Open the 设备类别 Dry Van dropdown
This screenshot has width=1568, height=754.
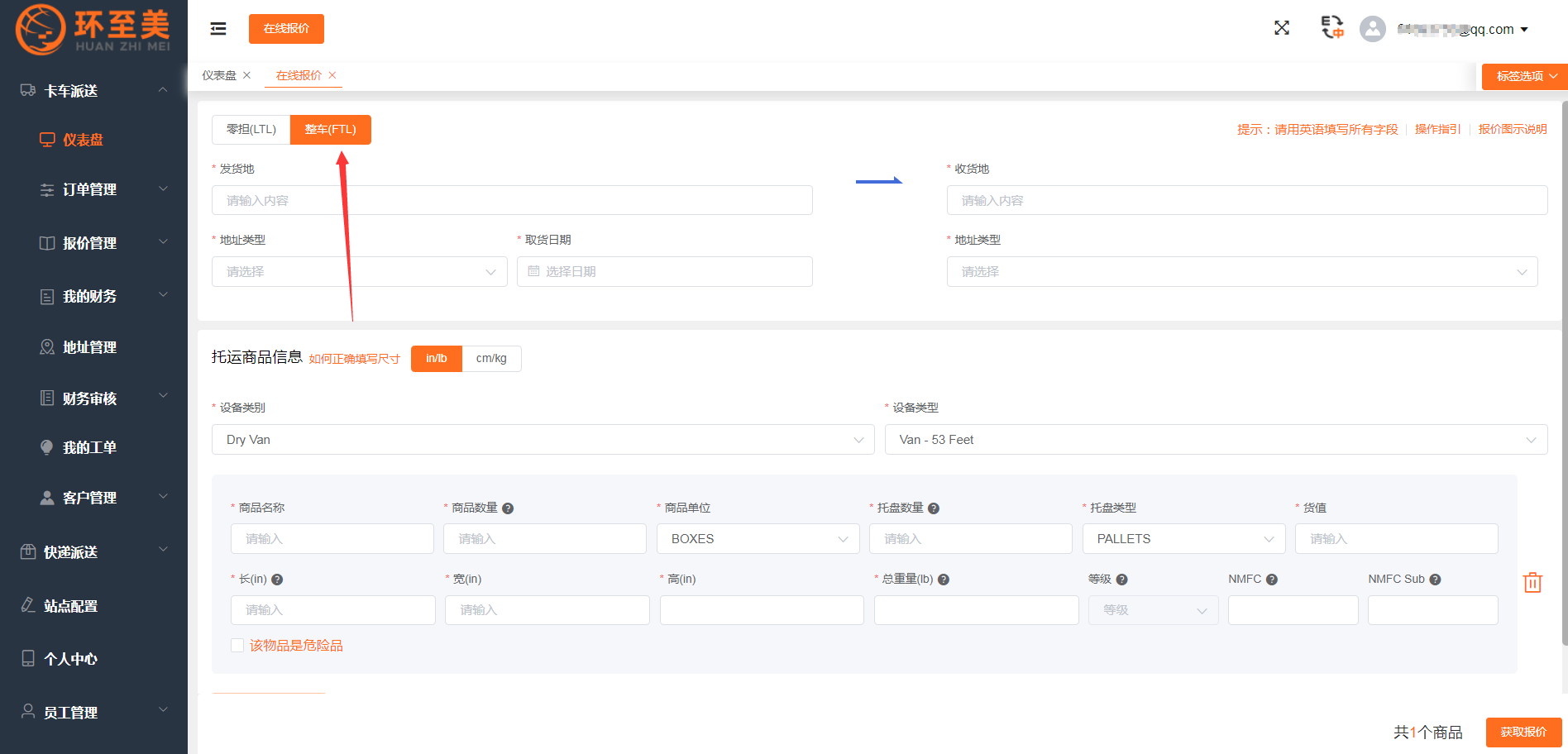click(x=543, y=440)
